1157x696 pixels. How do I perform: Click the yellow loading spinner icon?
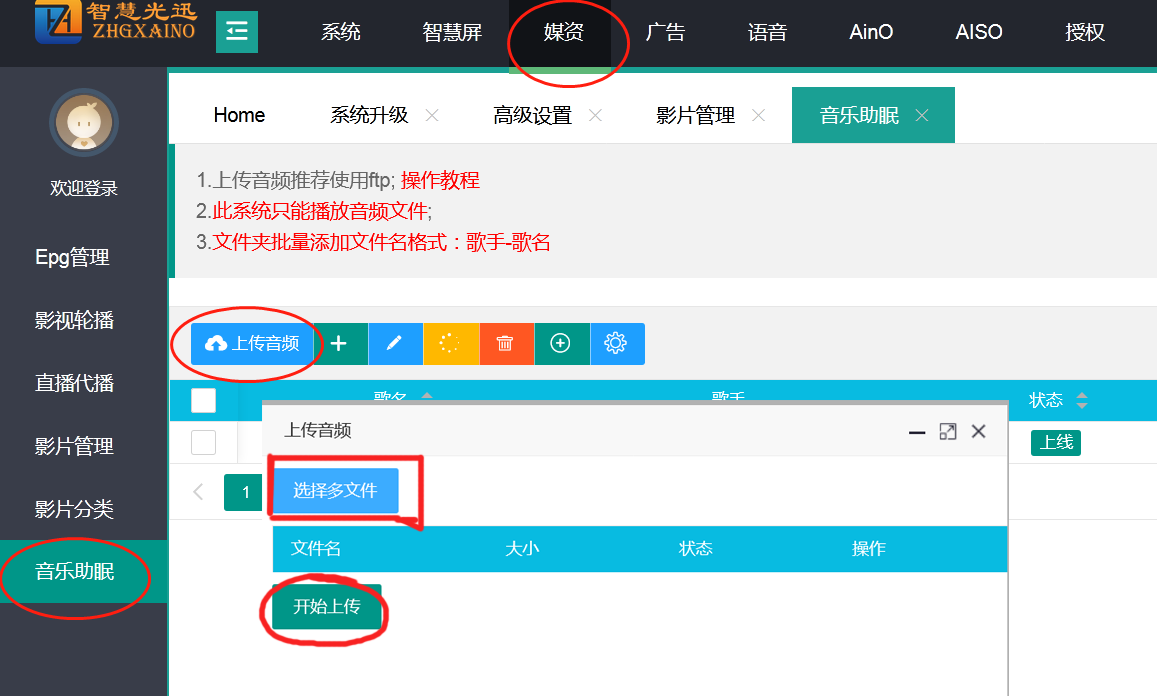(450, 344)
